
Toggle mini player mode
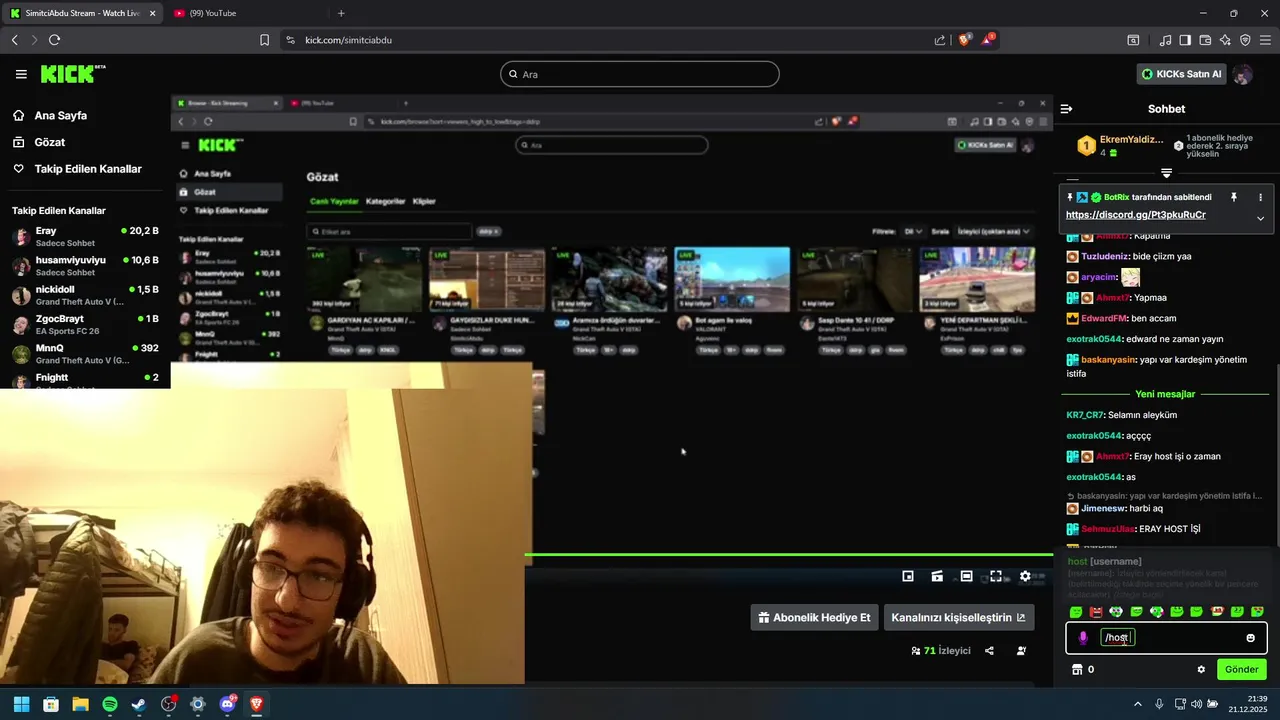click(x=908, y=576)
